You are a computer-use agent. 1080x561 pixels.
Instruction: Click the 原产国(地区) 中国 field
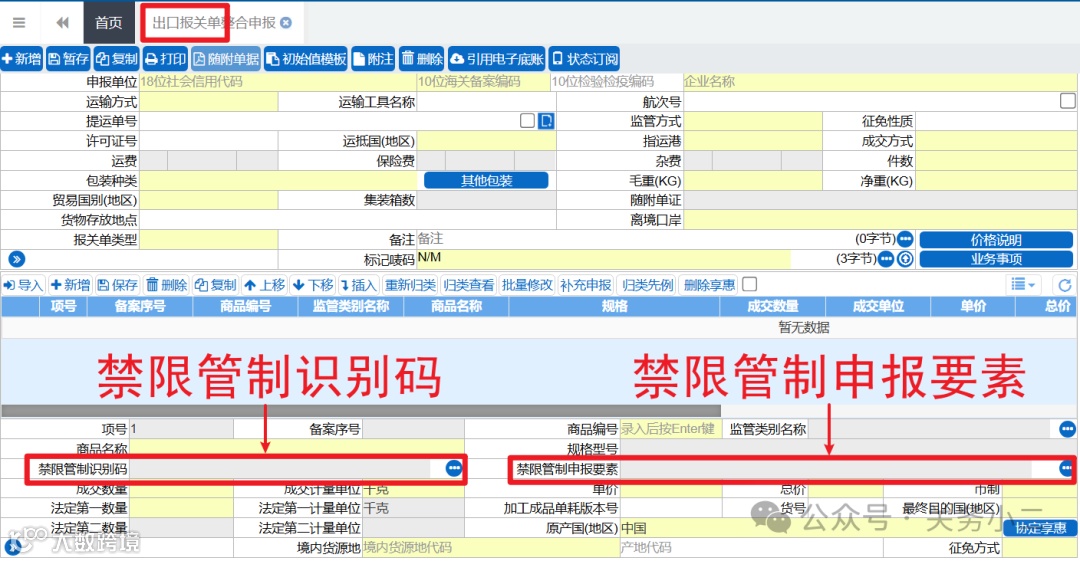click(810, 528)
